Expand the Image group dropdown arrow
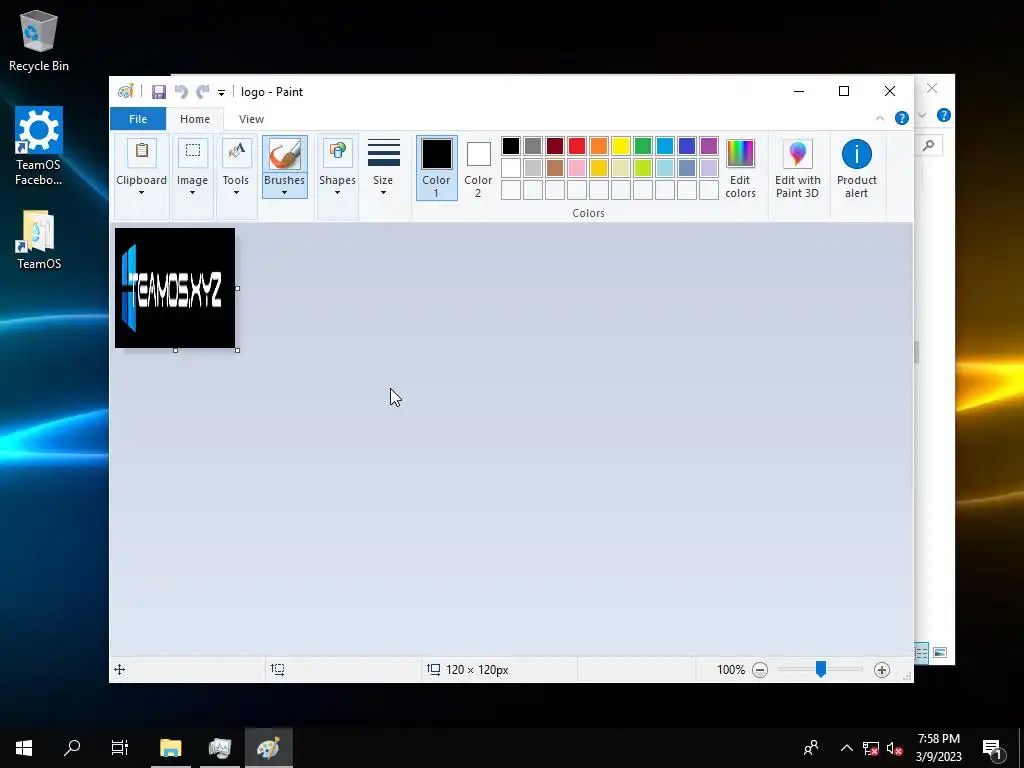This screenshot has height=768, width=1024. pos(192,193)
